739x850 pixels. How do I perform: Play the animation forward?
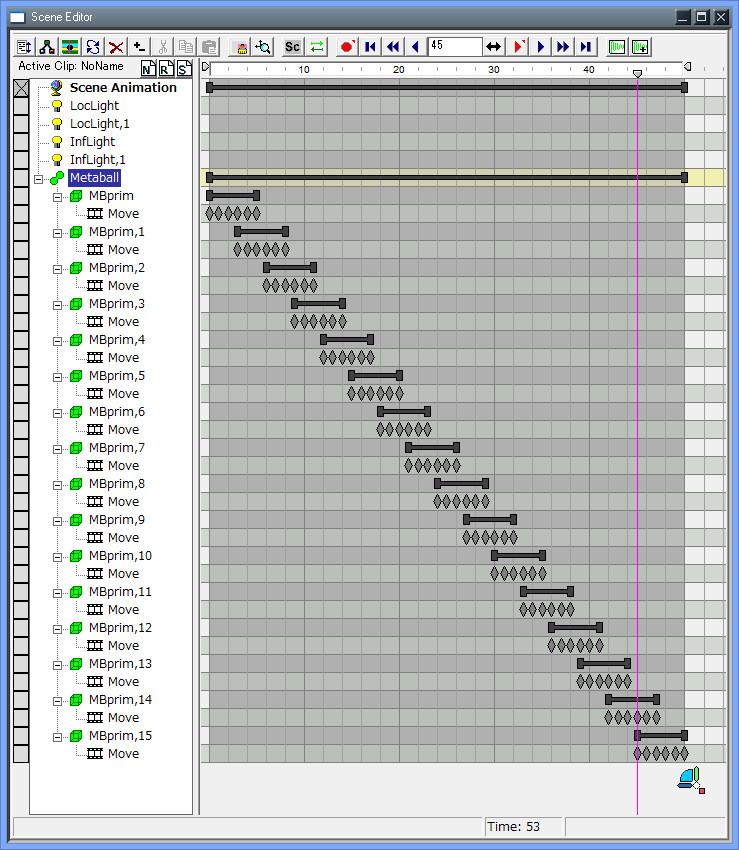coord(541,47)
